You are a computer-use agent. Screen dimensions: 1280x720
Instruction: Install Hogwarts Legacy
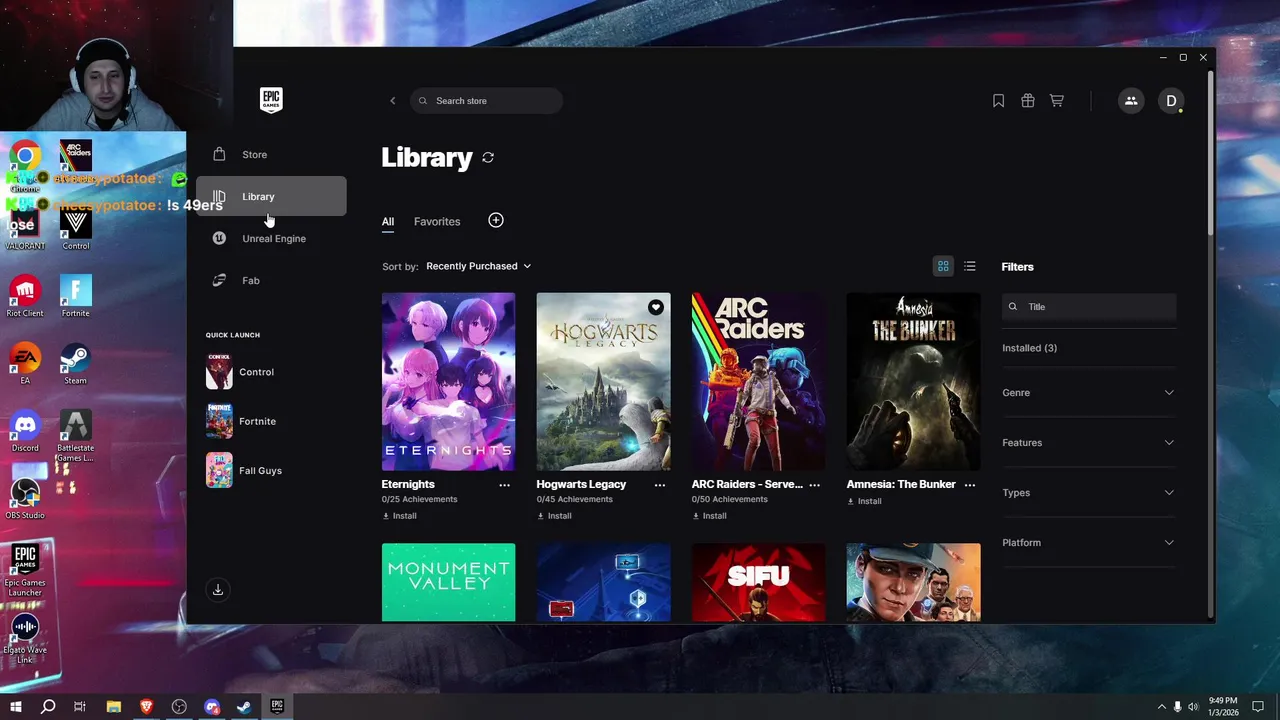555,516
